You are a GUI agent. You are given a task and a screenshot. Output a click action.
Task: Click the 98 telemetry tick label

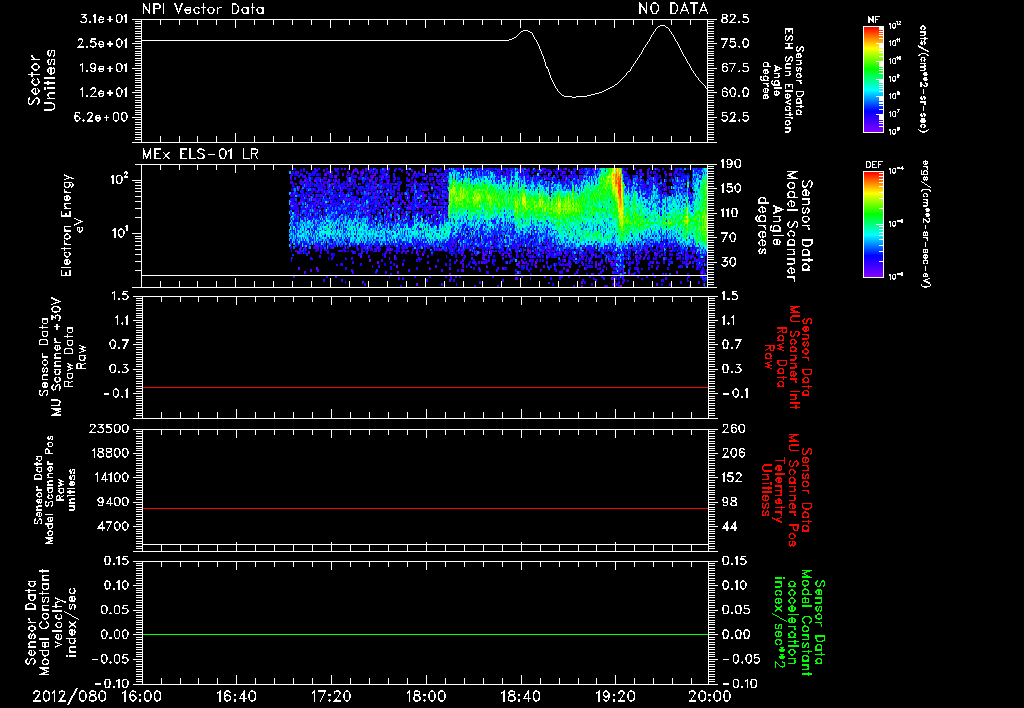coord(731,502)
